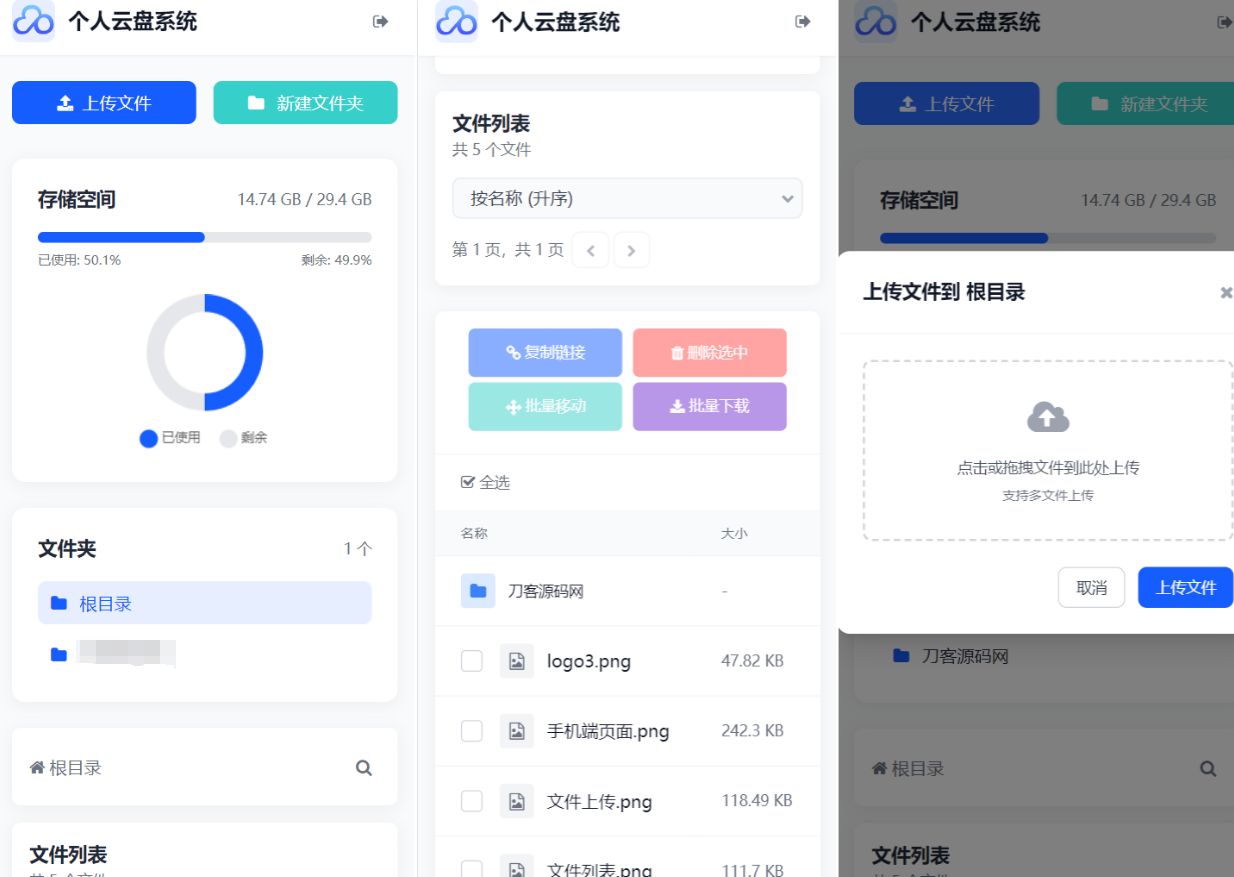
Task: Toggle the 全选 select-all checkbox
Action: (468, 482)
